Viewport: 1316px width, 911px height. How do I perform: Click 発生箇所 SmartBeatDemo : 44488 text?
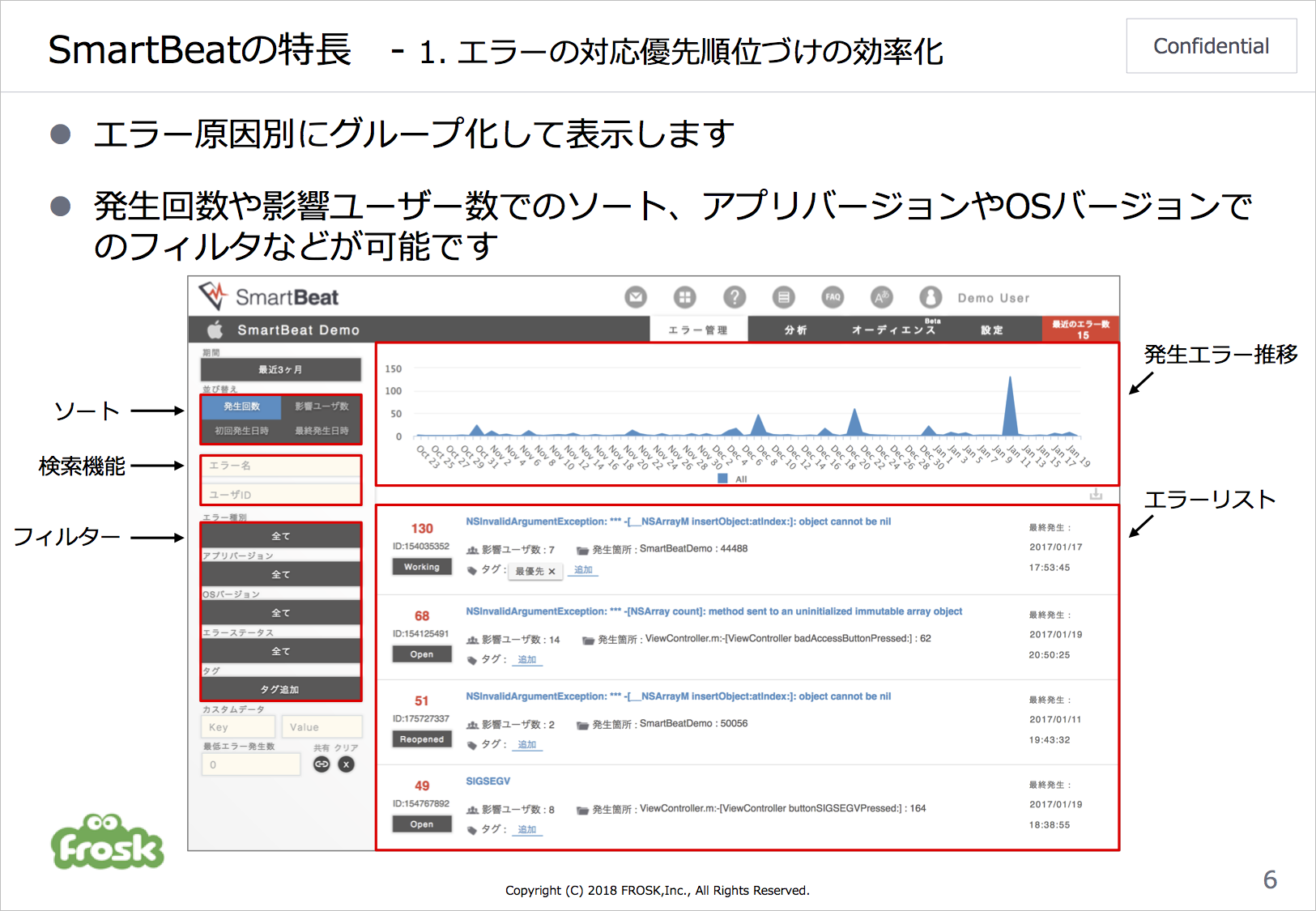click(662, 549)
